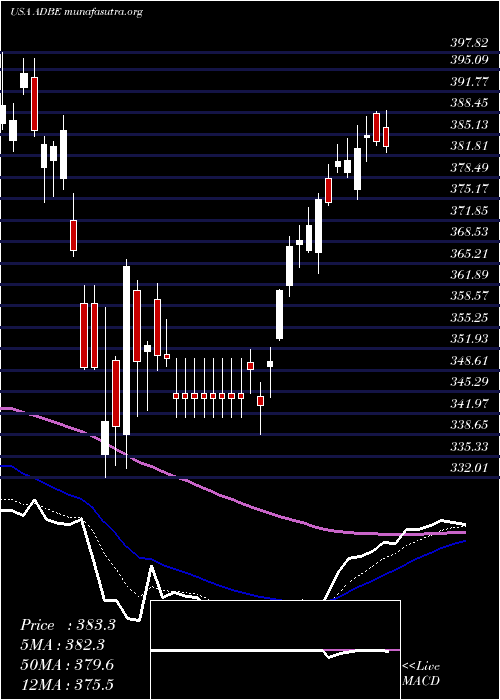Click the 341.97 price level label

(x=468, y=404)
